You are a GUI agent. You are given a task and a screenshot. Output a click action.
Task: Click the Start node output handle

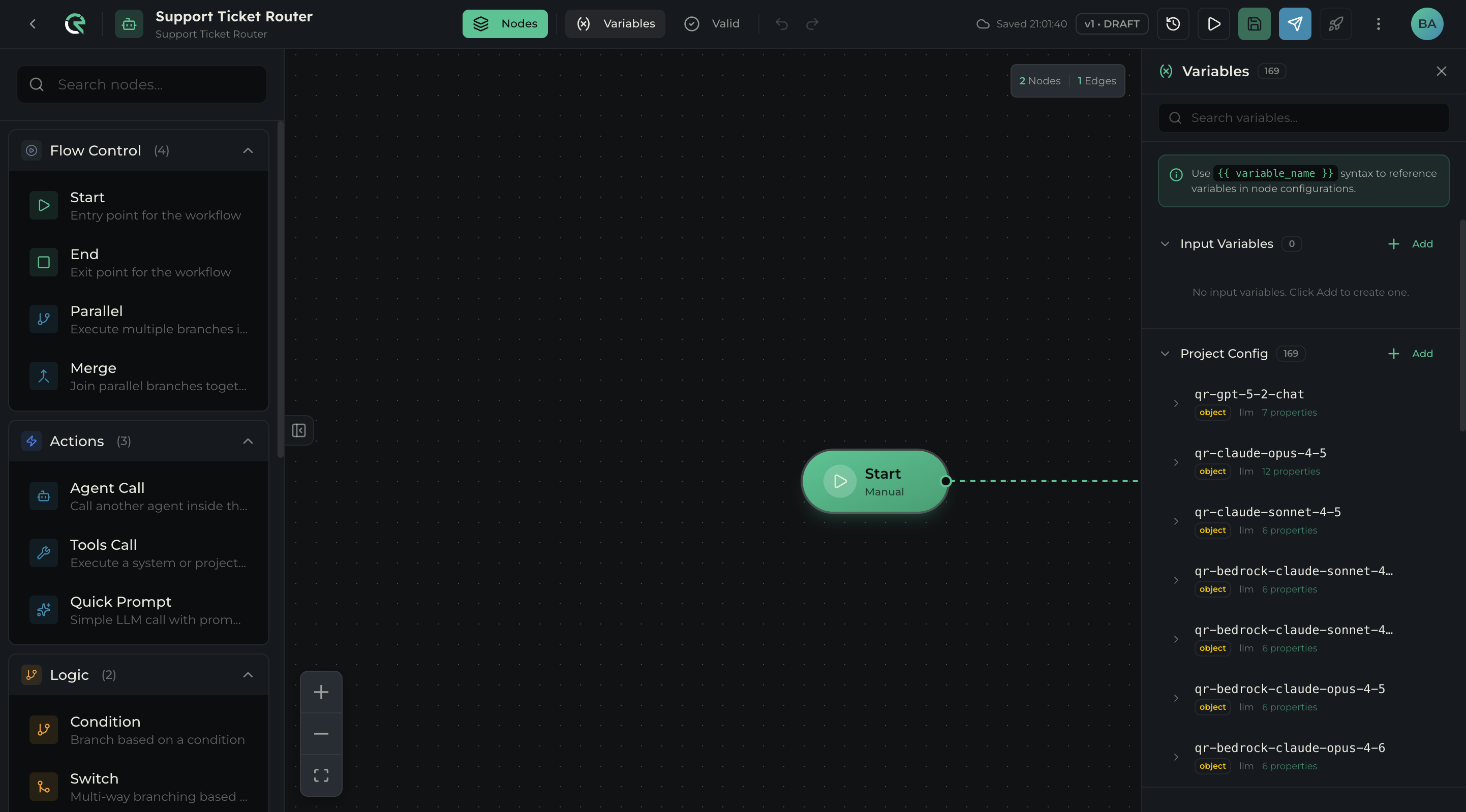[x=946, y=481]
